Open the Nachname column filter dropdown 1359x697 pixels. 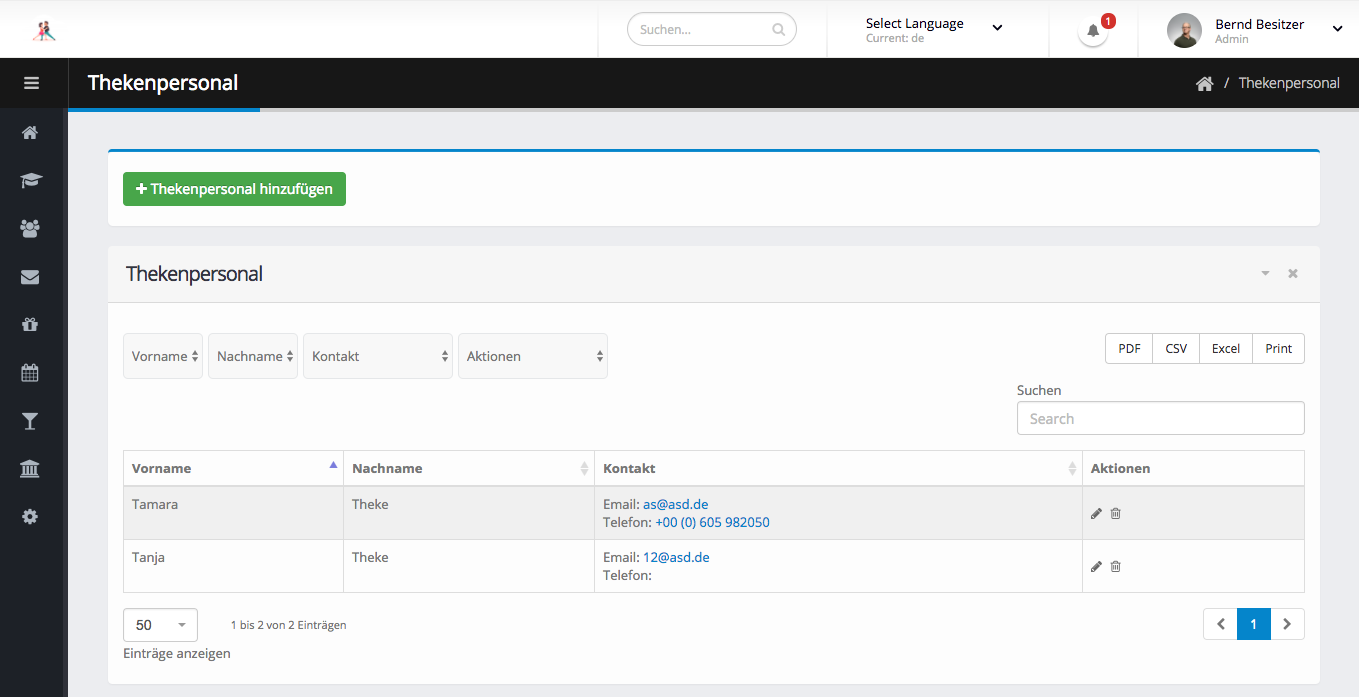pos(253,356)
